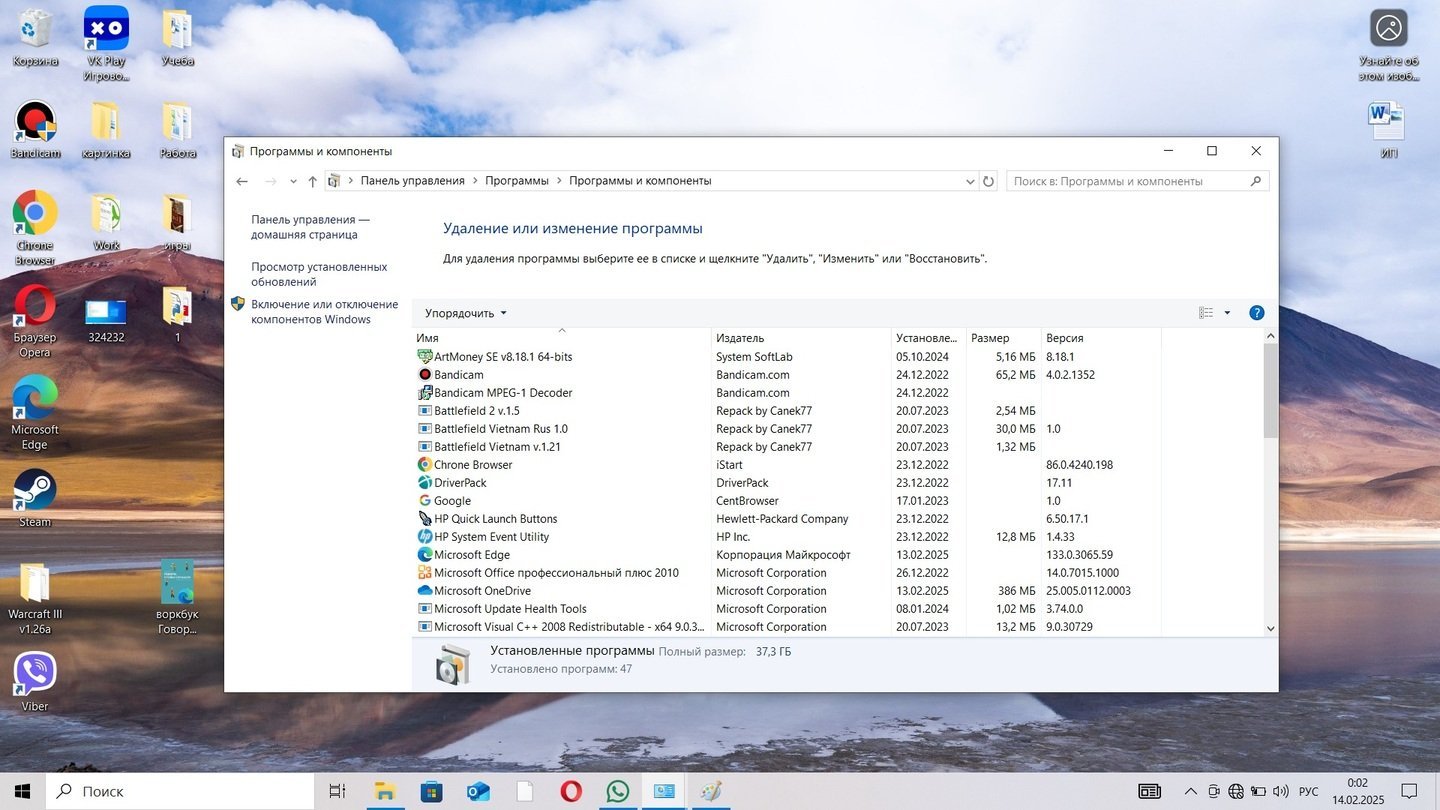
Task: Click the Панель управления breadcrumb segment
Action: click(413, 181)
